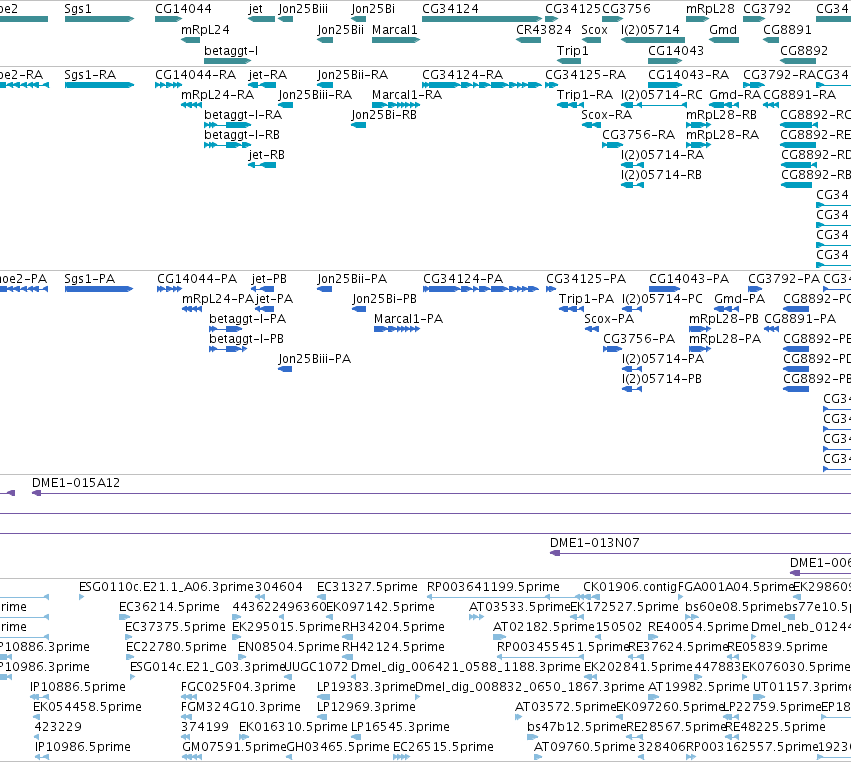Click the DME1-013N07 purple arrowhead glyph
Image resolution: width=851 pixels, height=762 pixels.
click(x=555, y=553)
